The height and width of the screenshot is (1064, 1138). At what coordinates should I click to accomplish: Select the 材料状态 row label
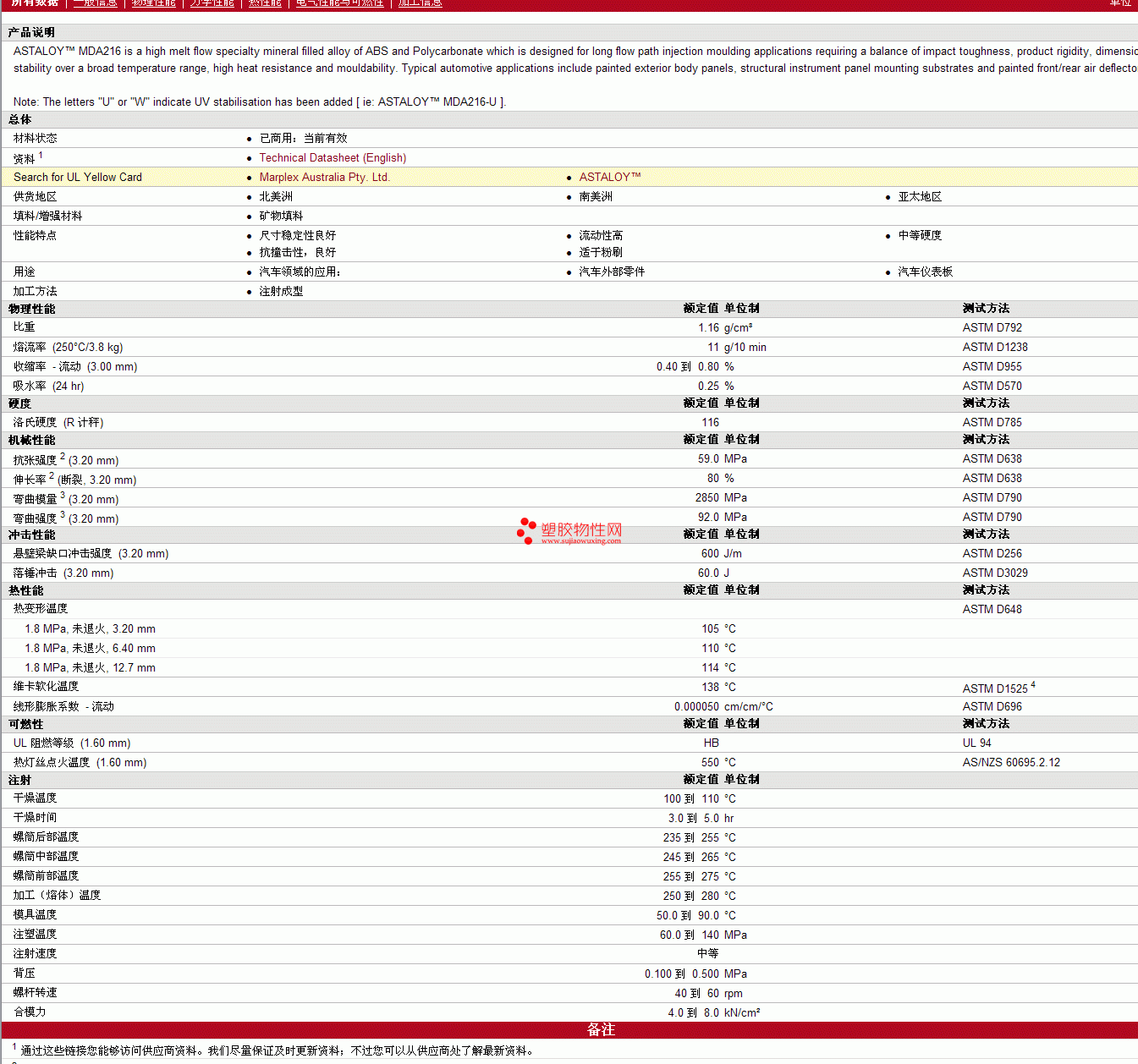[x=35, y=139]
